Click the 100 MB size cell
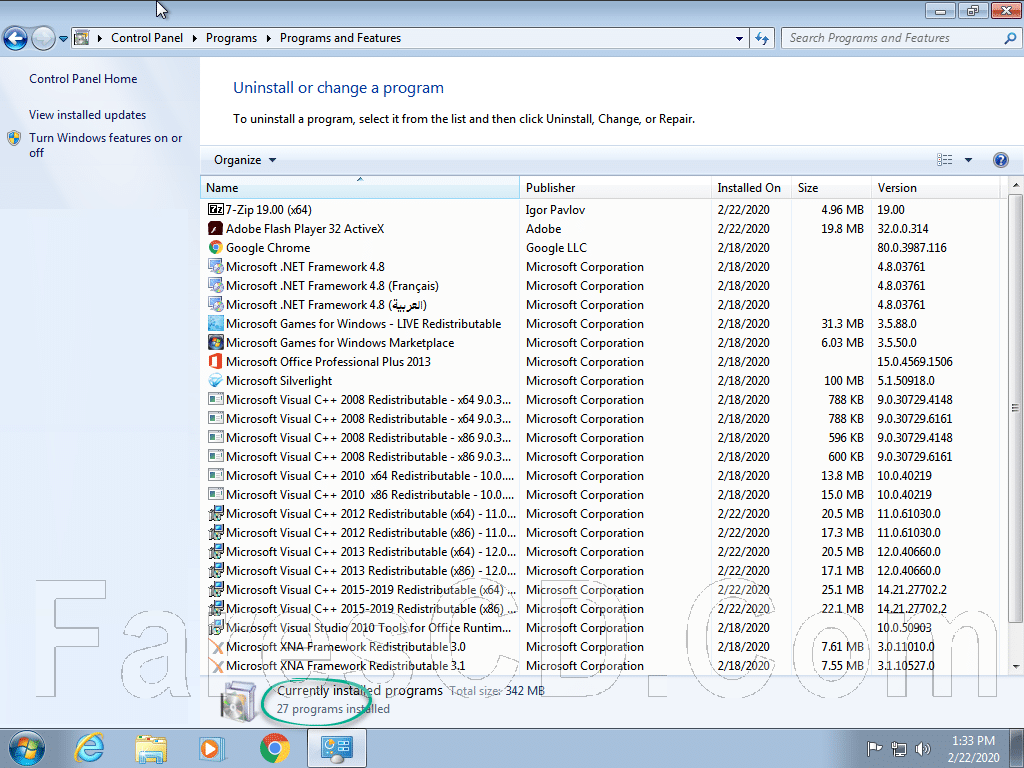 (x=844, y=381)
